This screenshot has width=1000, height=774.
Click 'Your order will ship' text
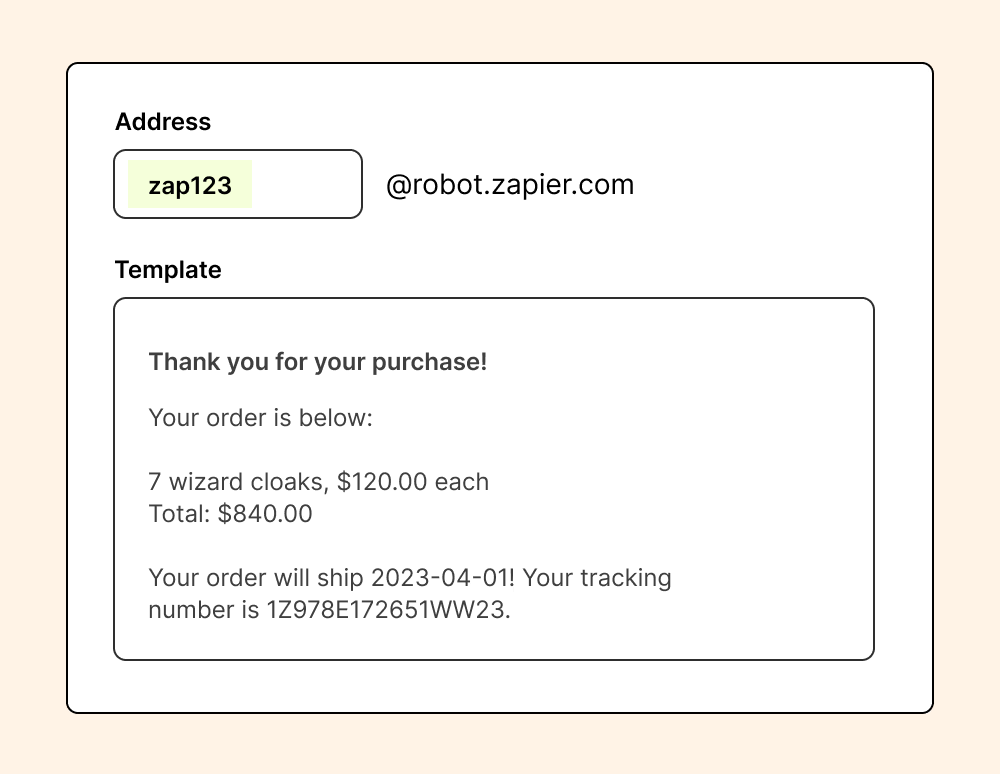pos(256,578)
